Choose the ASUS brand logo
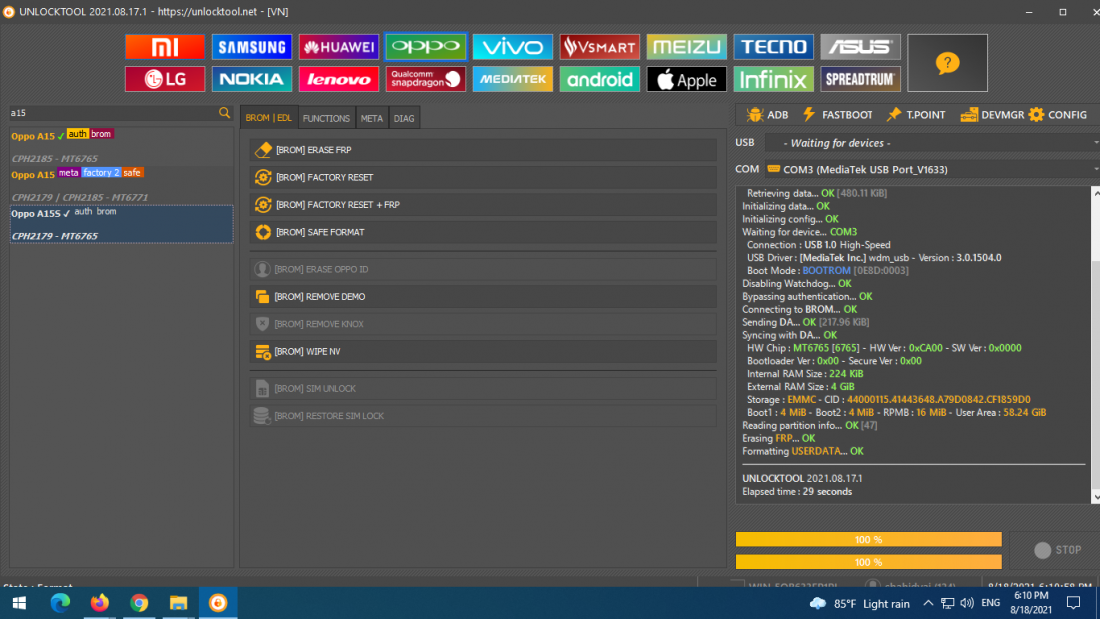The image size is (1100, 619). 861,47
